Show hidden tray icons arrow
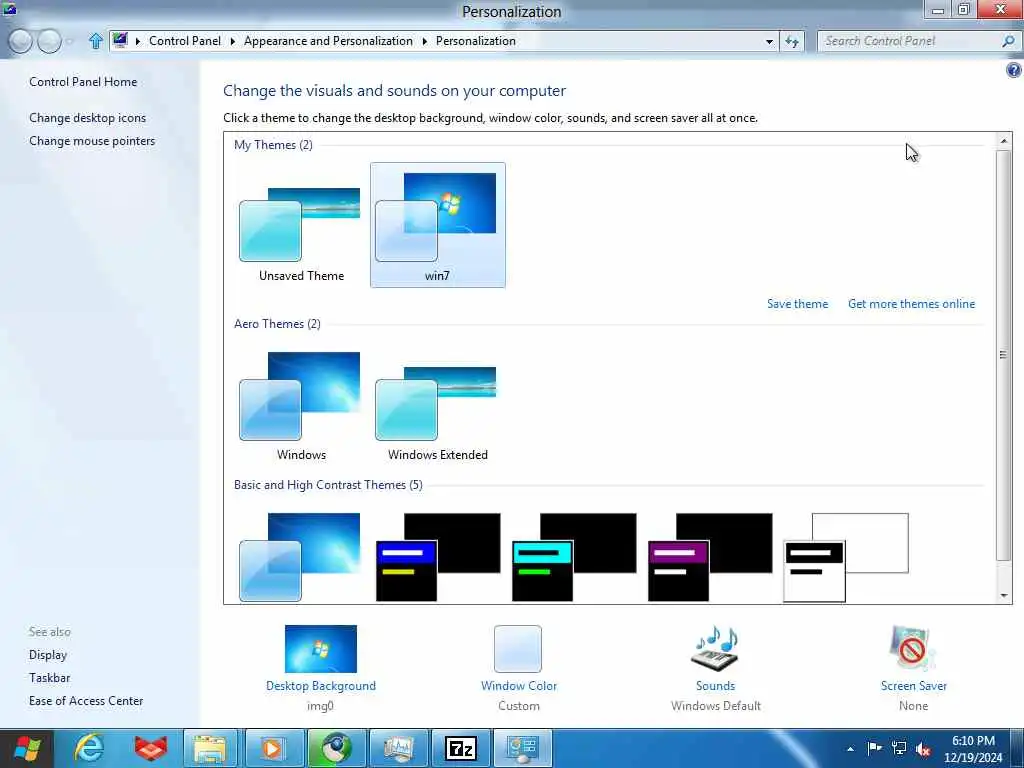Viewport: 1024px width, 768px height. click(x=850, y=749)
